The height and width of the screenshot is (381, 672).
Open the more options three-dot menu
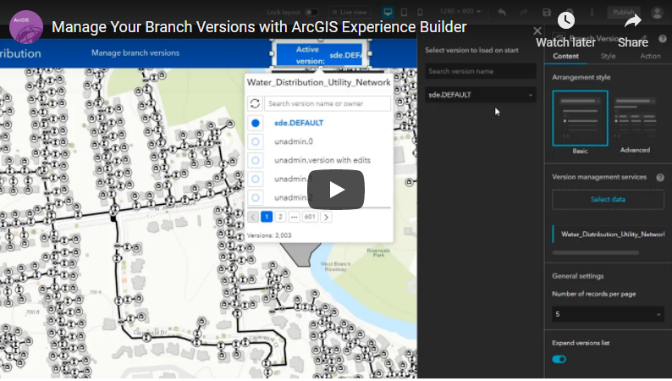(592, 12)
